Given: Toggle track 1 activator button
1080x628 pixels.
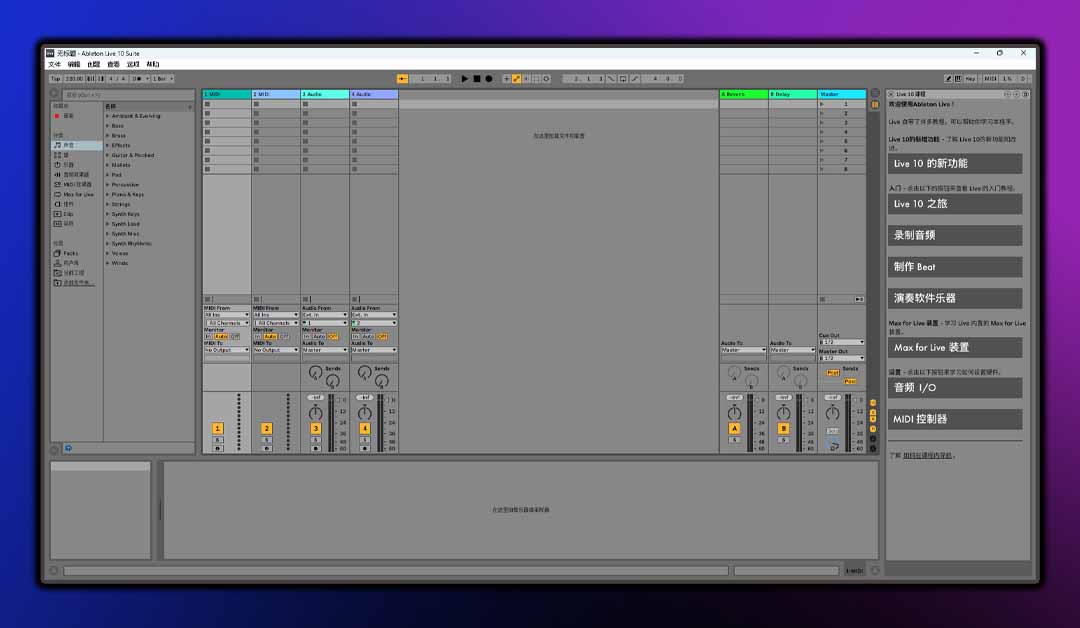Looking at the screenshot, I should pos(218,428).
